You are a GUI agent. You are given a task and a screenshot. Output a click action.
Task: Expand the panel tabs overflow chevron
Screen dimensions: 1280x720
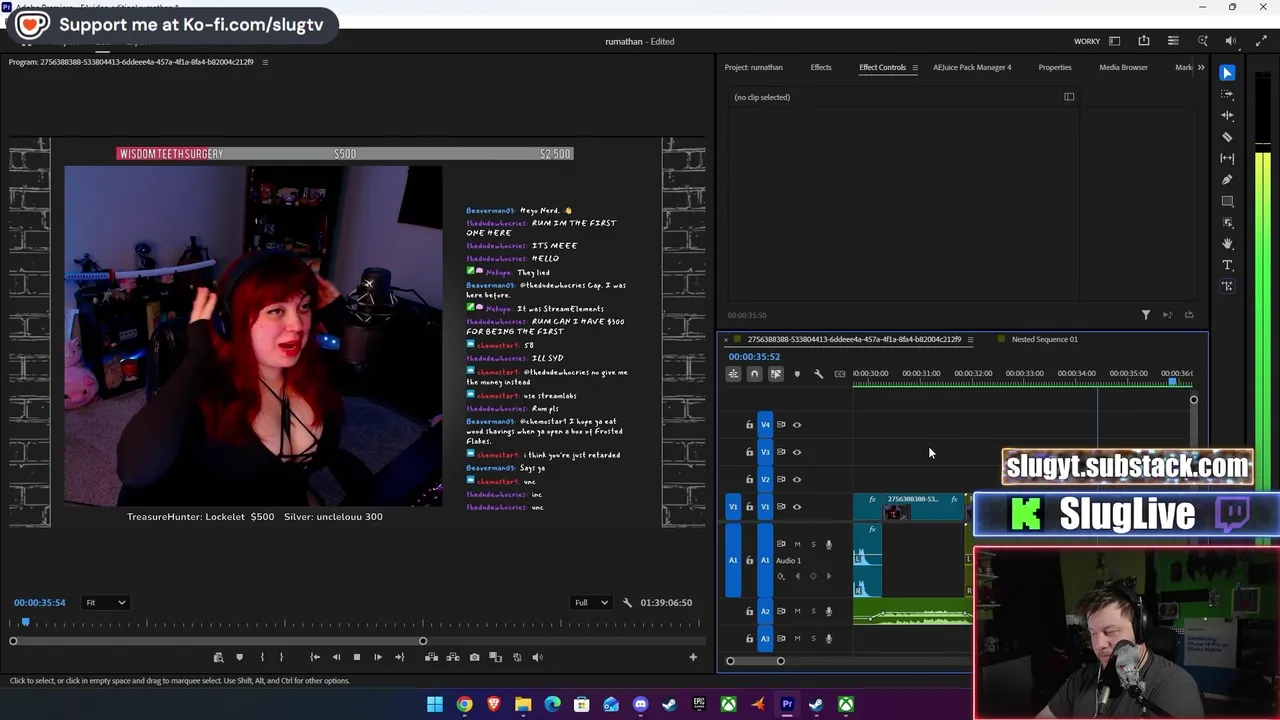coord(1200,68)
